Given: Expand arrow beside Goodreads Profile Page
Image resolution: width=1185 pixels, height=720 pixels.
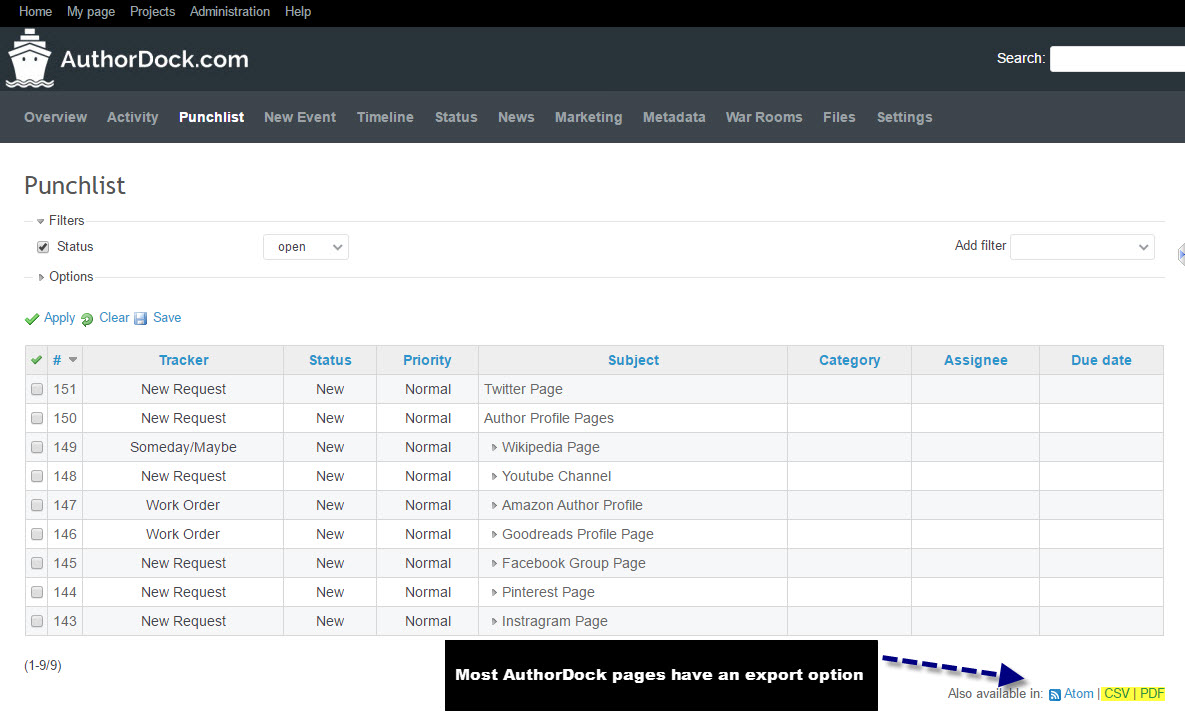Looking at the screenshot, I should pyautogui.click(x=494, y=534).
